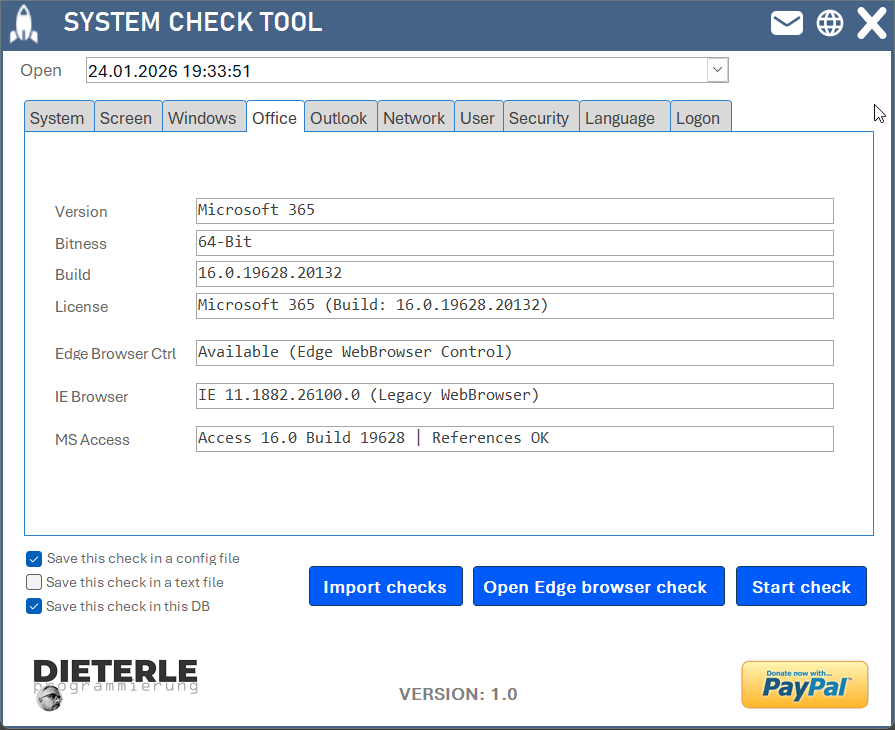Click the VERSION: 1.0 text
Screen dimensions: 895x730
coord(458,694)
